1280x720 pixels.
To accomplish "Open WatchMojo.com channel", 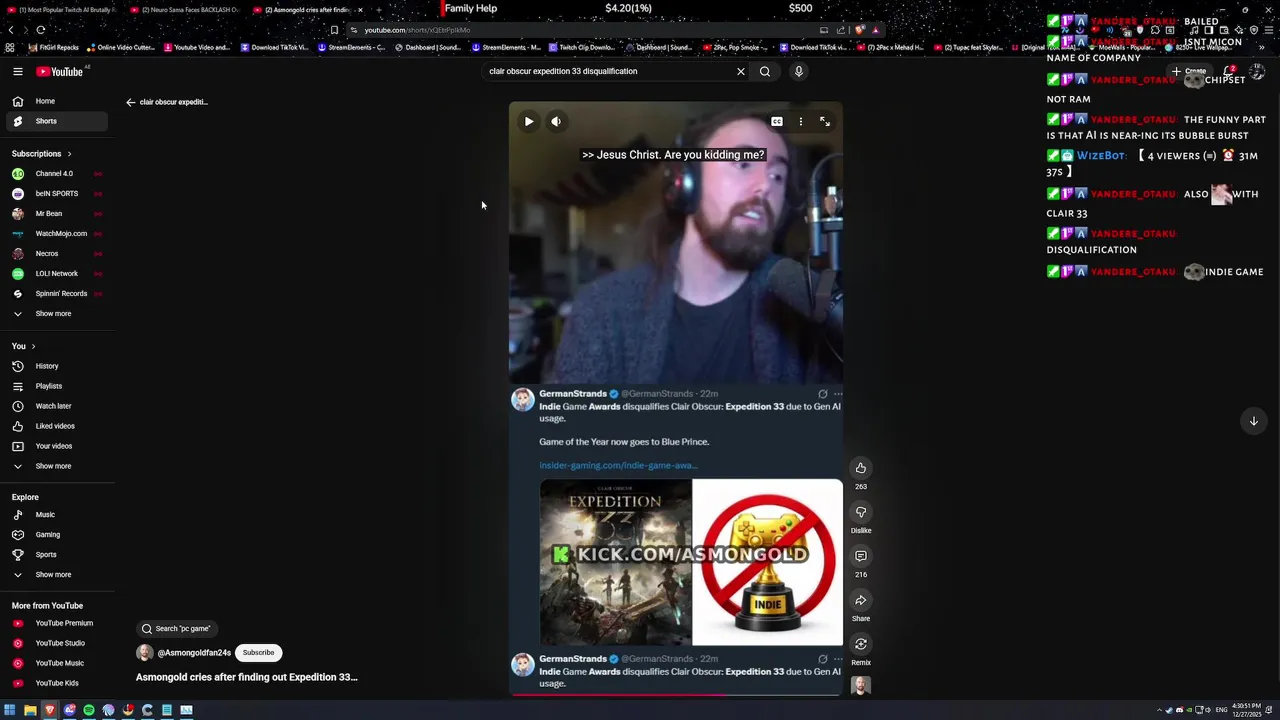I will tap(55, 233).
